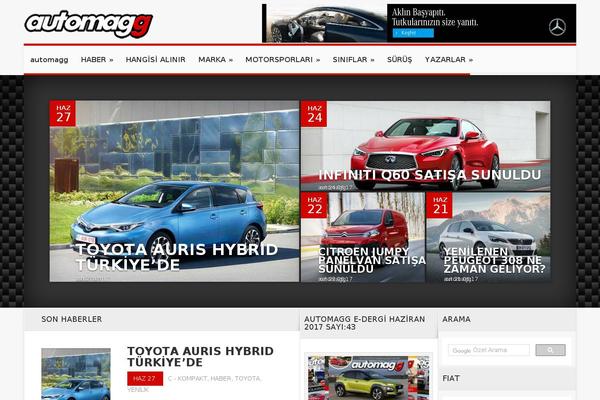600x400 pixels.
Task: Open the Mercedes banner ad car image
Action: [x=325, y=23]
